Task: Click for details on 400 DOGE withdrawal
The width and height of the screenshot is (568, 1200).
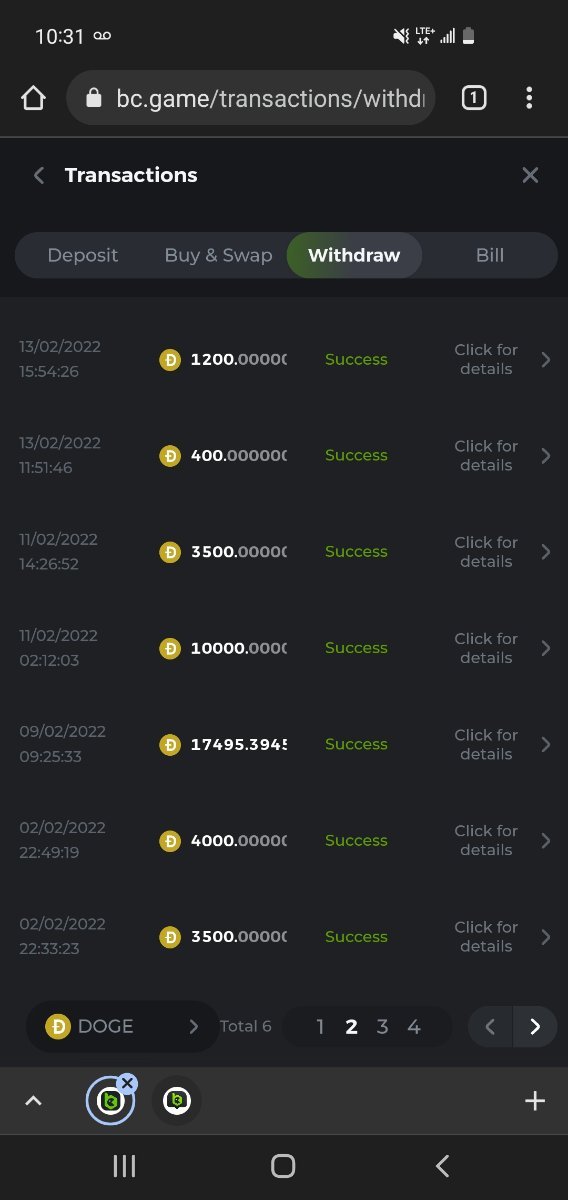Action: 486,456
